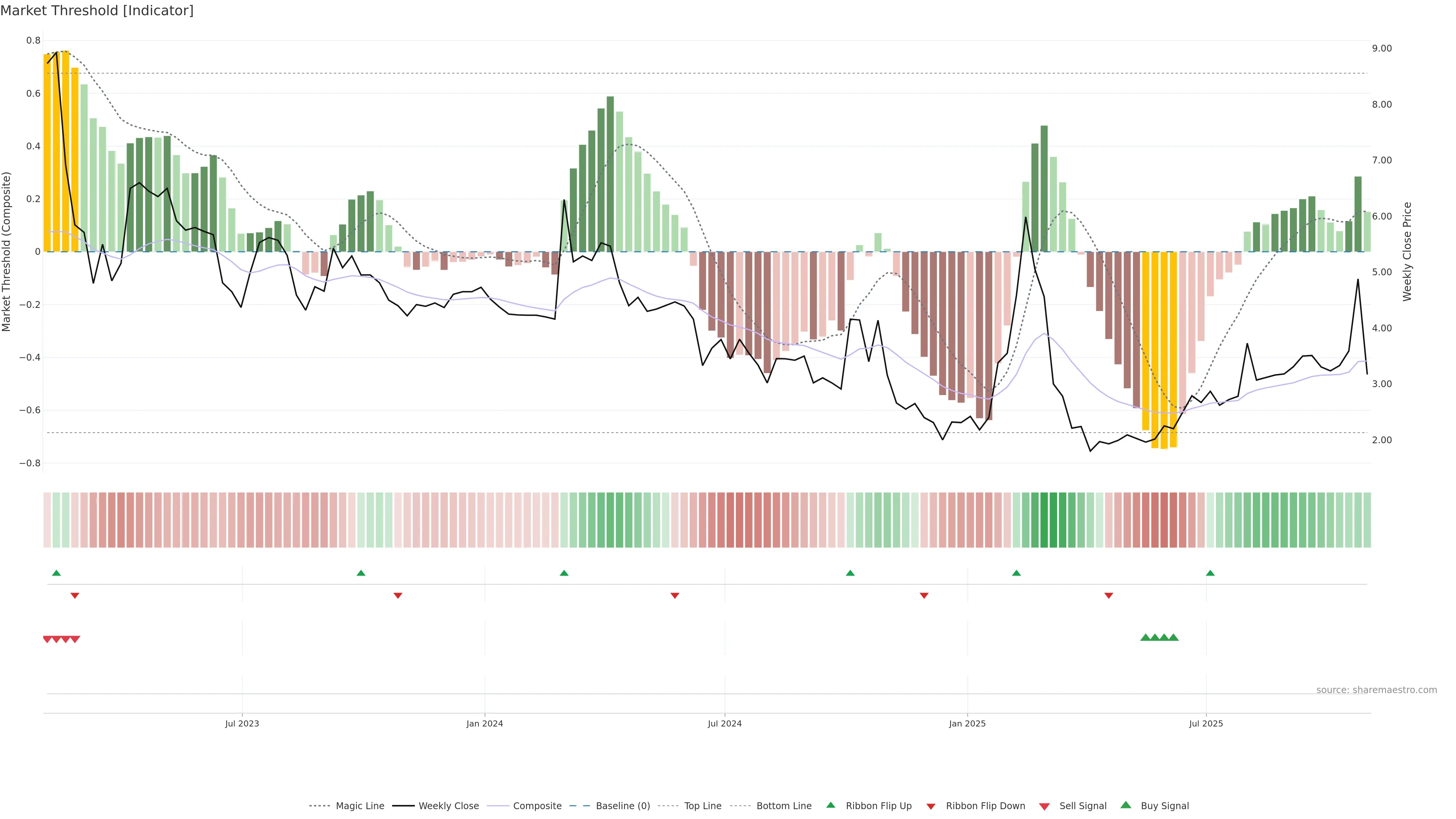Toggle Composite line visibility in legend
The width and height of the screenshot is (1456, 819).
(537, 806)
